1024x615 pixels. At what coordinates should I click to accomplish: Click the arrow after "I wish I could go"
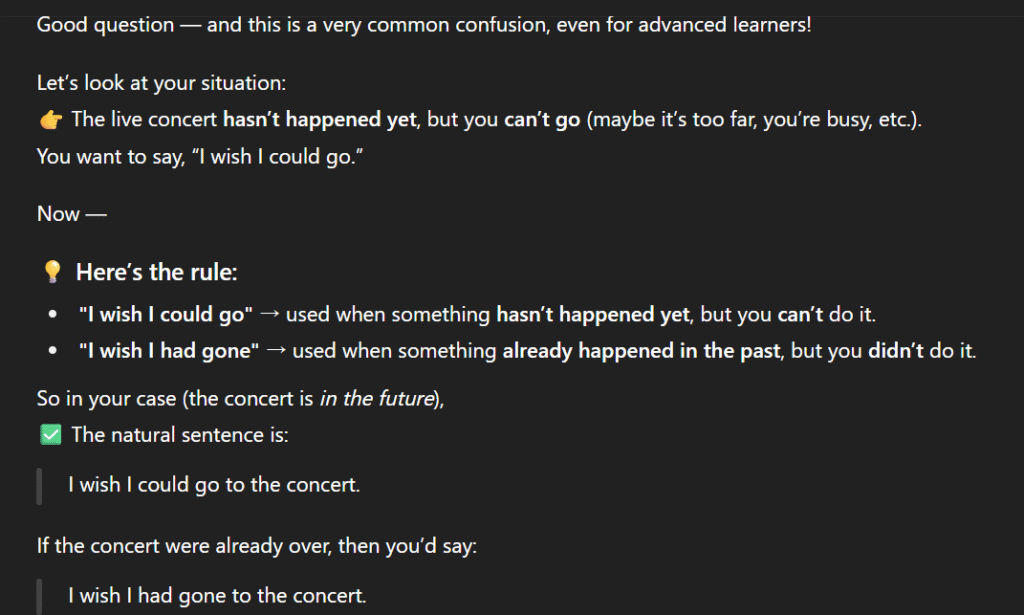pyautogui.click(x=268, y=314)
